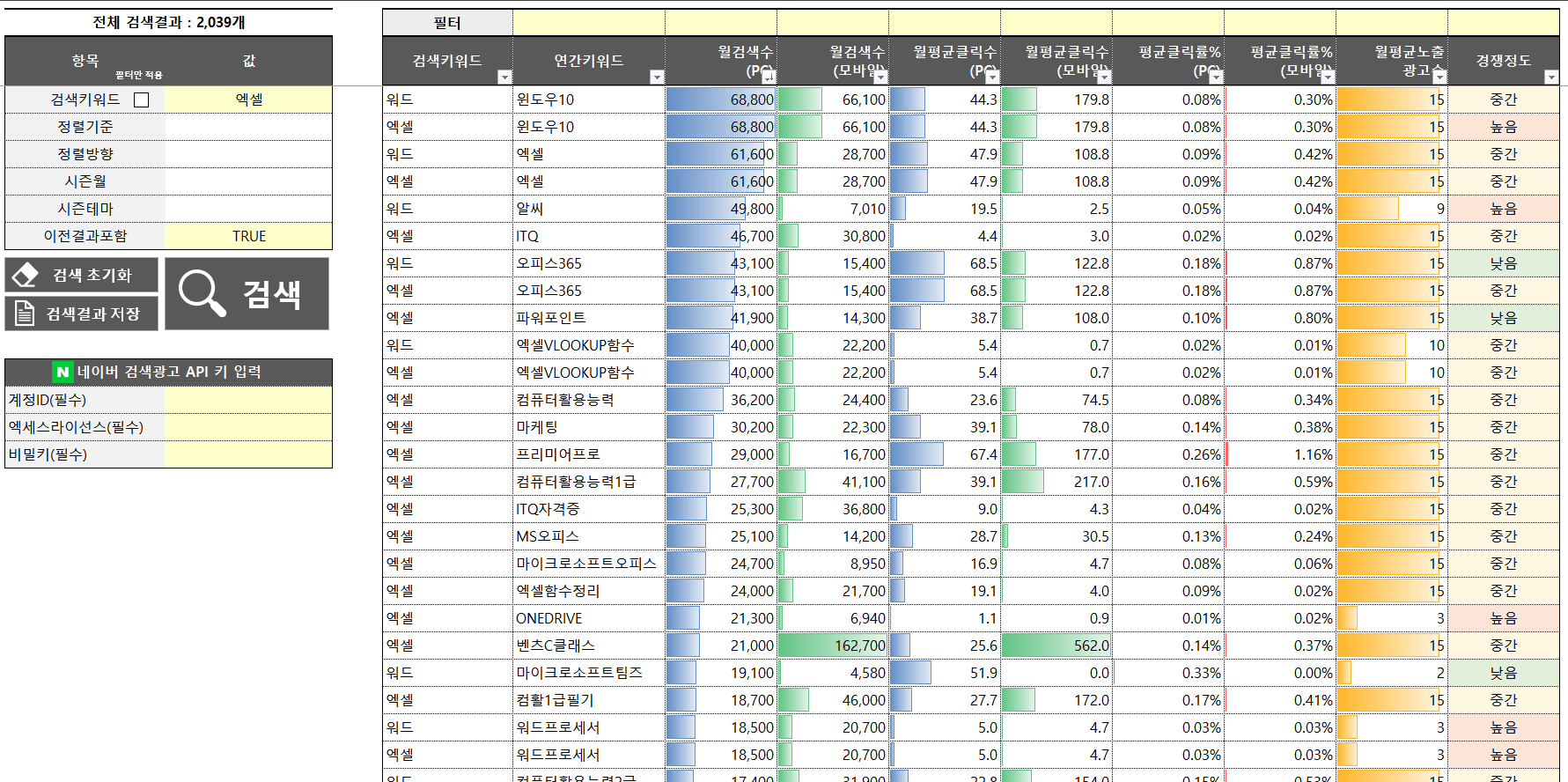Select the 1.16% mobile click rate cell
This screenshot has width=1568, height=782.
(1280, 454)
